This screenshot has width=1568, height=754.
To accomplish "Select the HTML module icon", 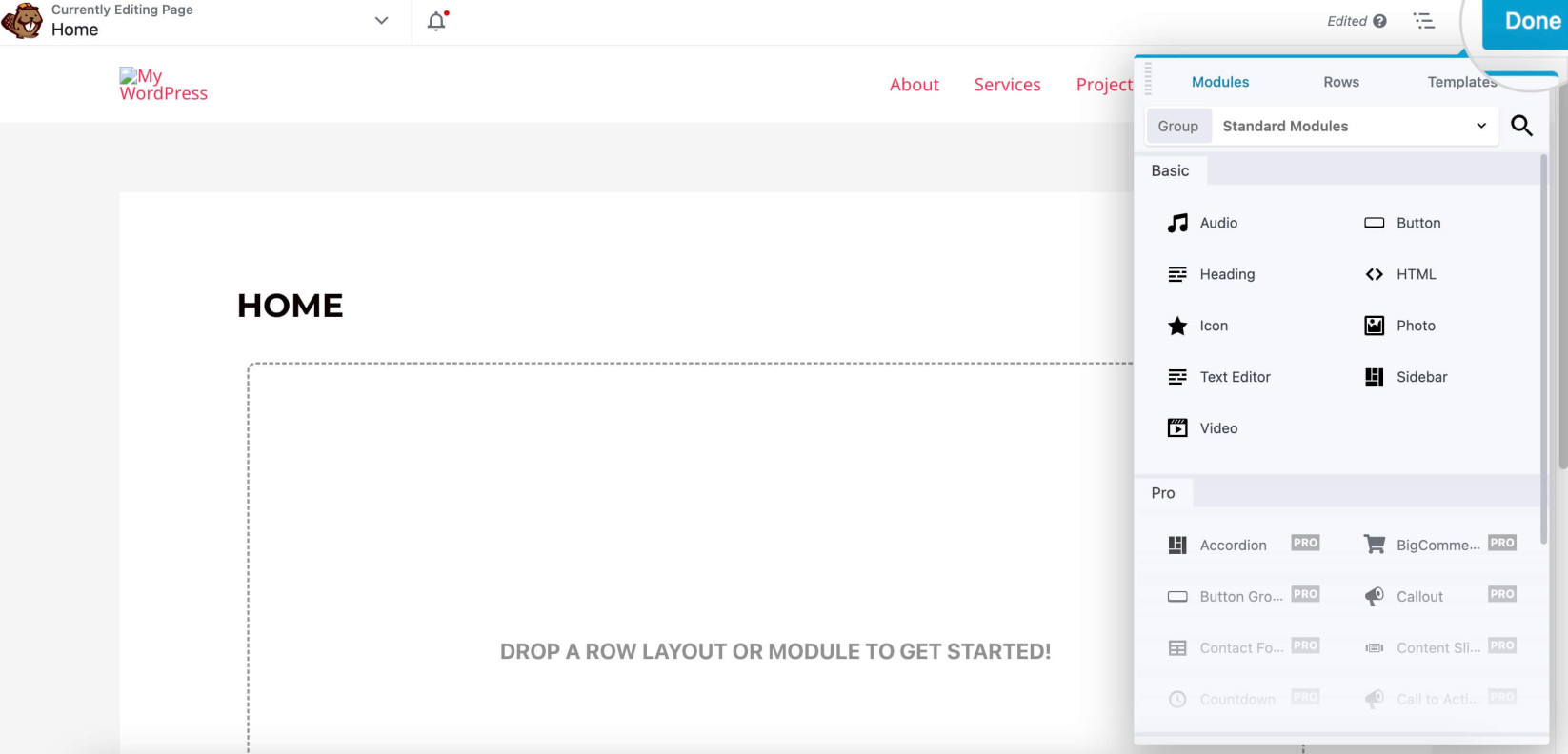I will pos(1374,274).
